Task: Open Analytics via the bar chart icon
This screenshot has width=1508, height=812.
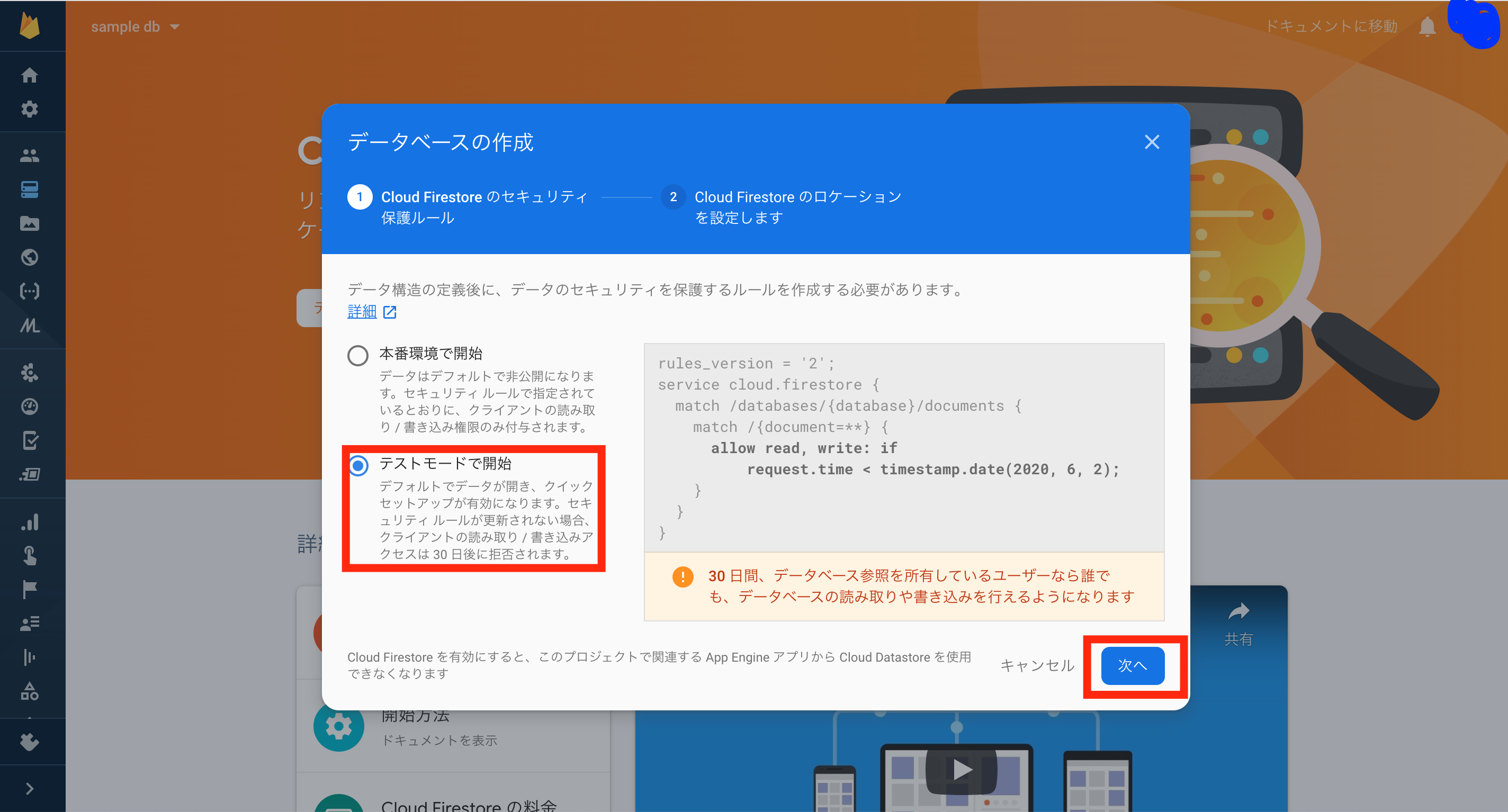Action: 29,521
